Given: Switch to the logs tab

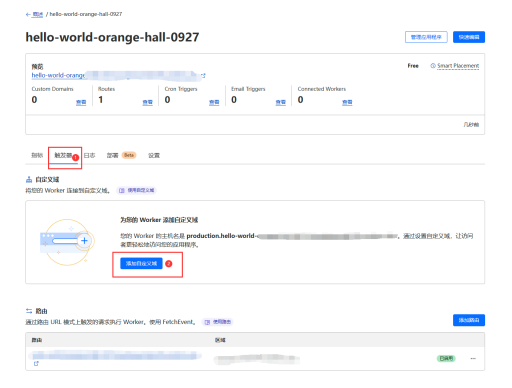Looking at the screenshot, I should coord(89,155).
